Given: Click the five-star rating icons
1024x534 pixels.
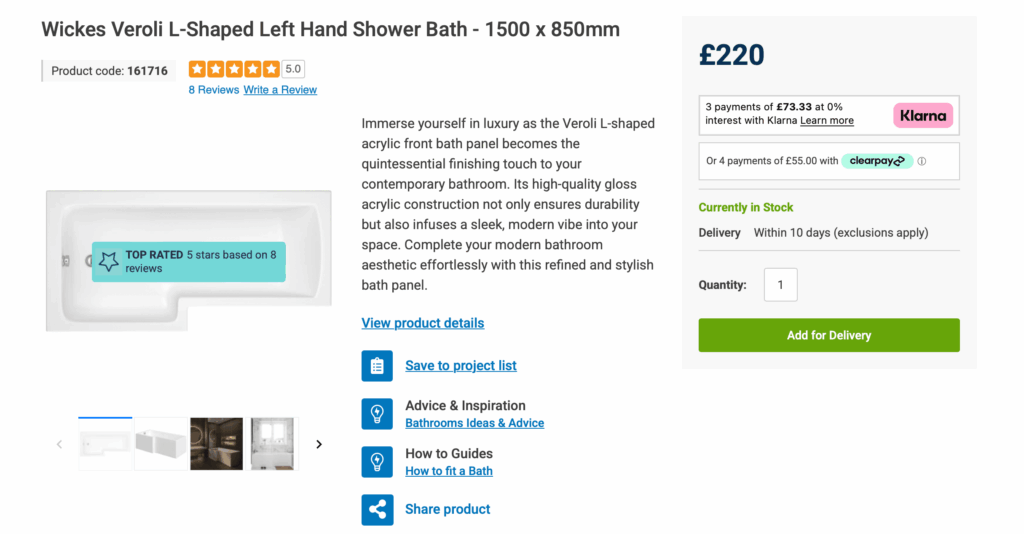Looking at the screenshot, I should 234,69.
